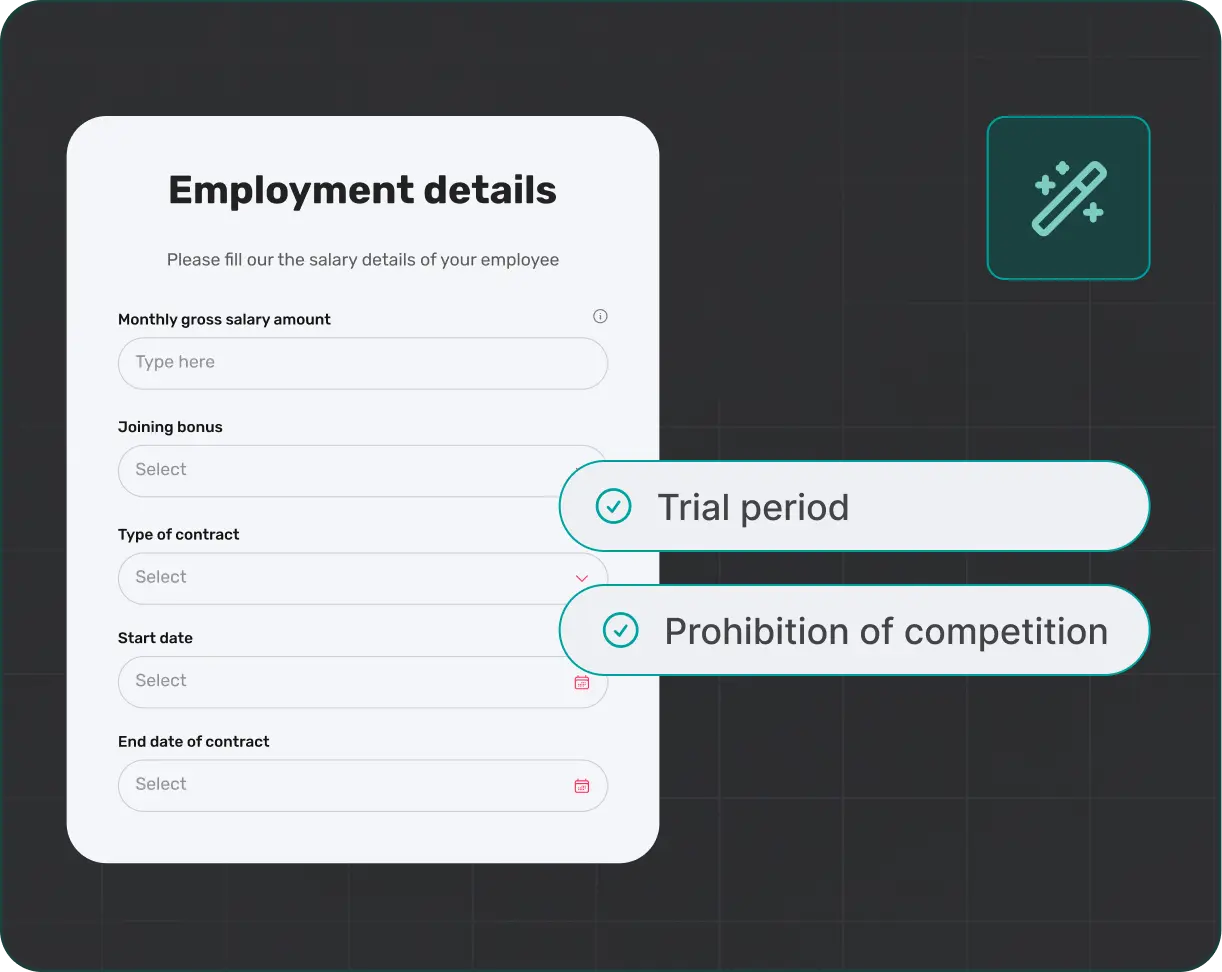Select the Trial period text
1222x972 pixels.
click(753, 507)
